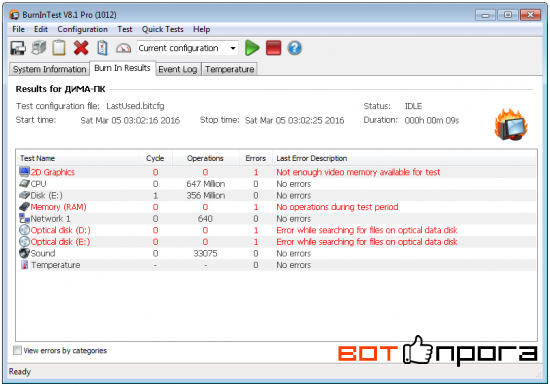Click the Network 1 row icon
Viewport: 550px width, 386px height.
(x=25, y=218)
